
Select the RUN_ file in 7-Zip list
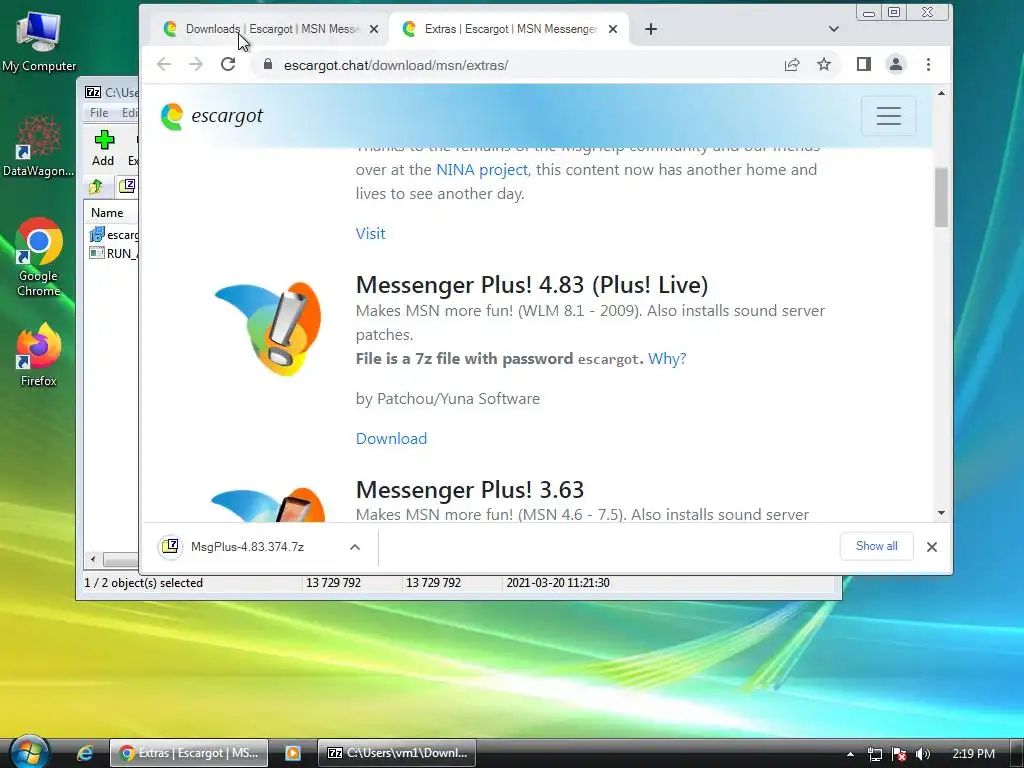pyautogui.click(x=114, y=253)
